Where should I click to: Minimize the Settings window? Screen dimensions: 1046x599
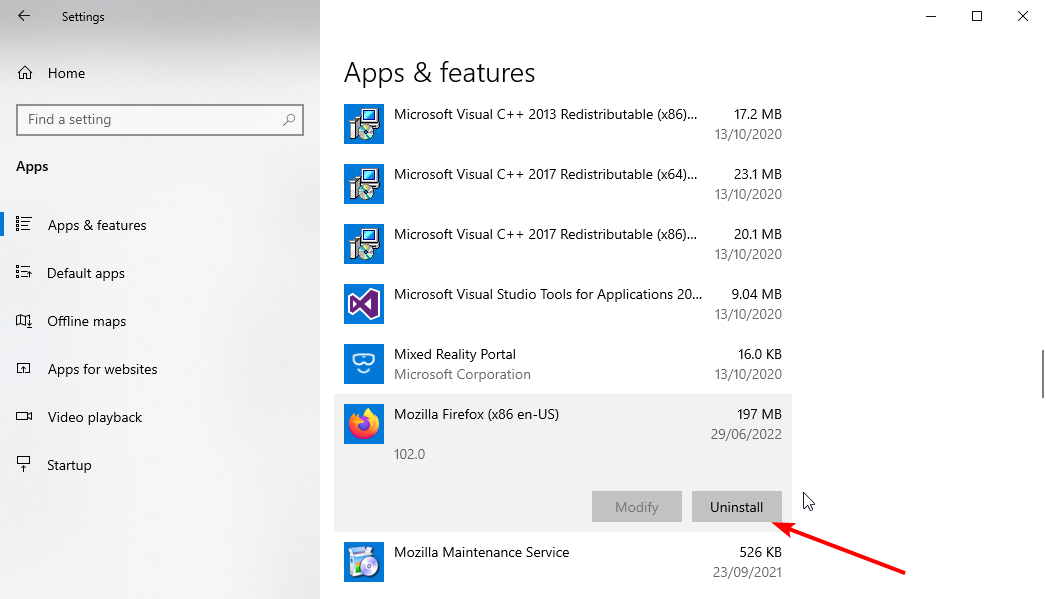[931, 16]
